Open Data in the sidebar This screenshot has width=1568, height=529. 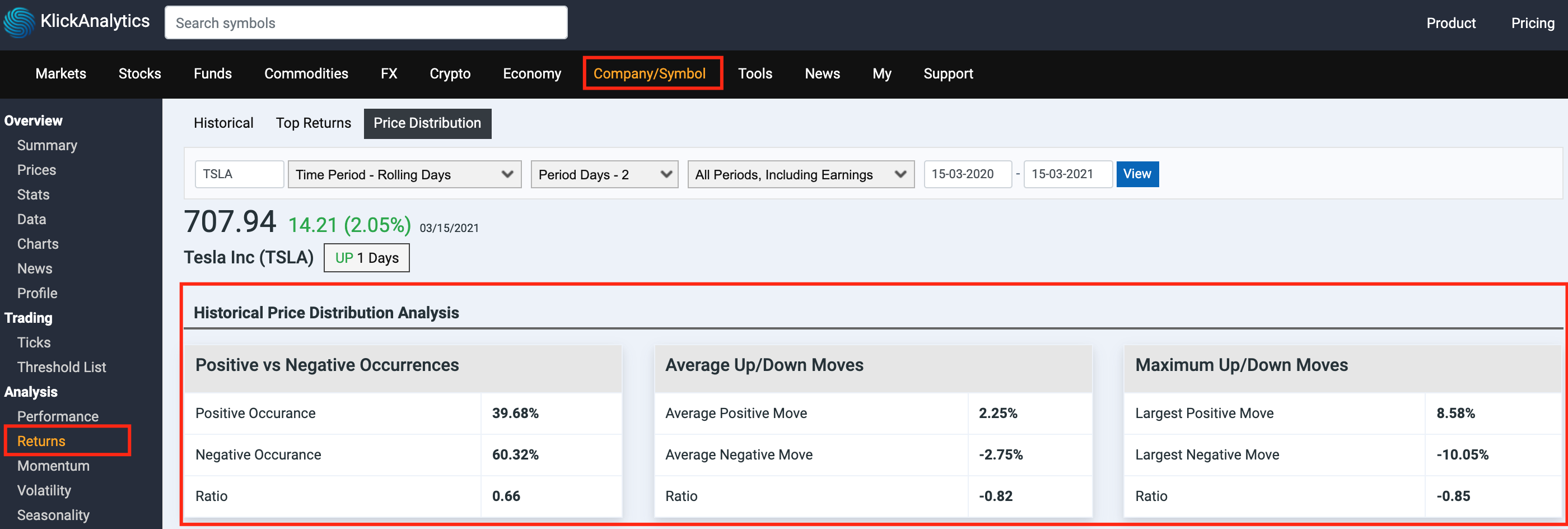[31, 220]
